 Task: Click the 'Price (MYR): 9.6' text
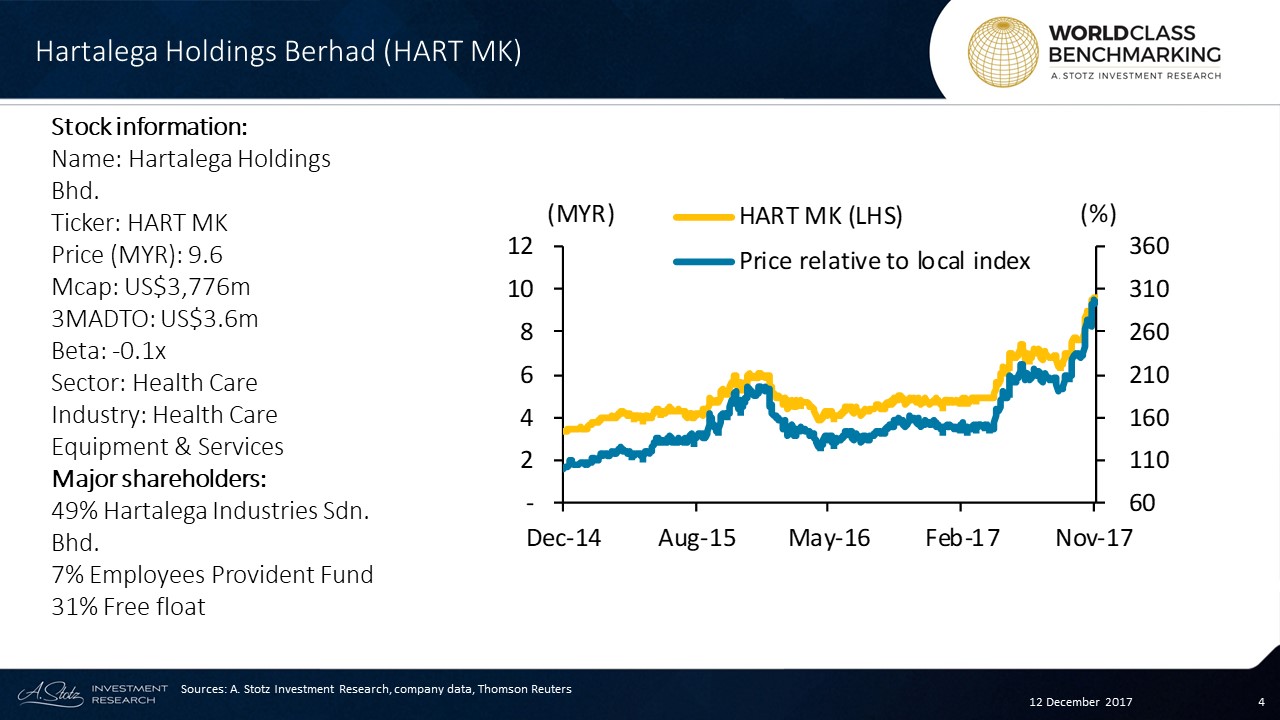tap(136, 255)
